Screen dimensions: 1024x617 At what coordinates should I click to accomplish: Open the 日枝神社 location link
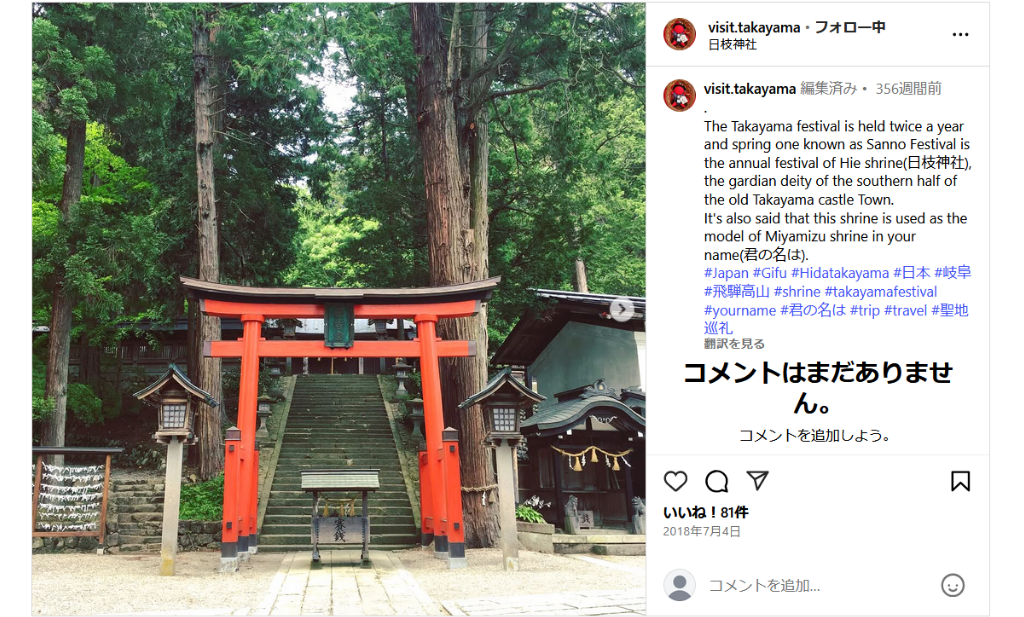coord(732,44)
